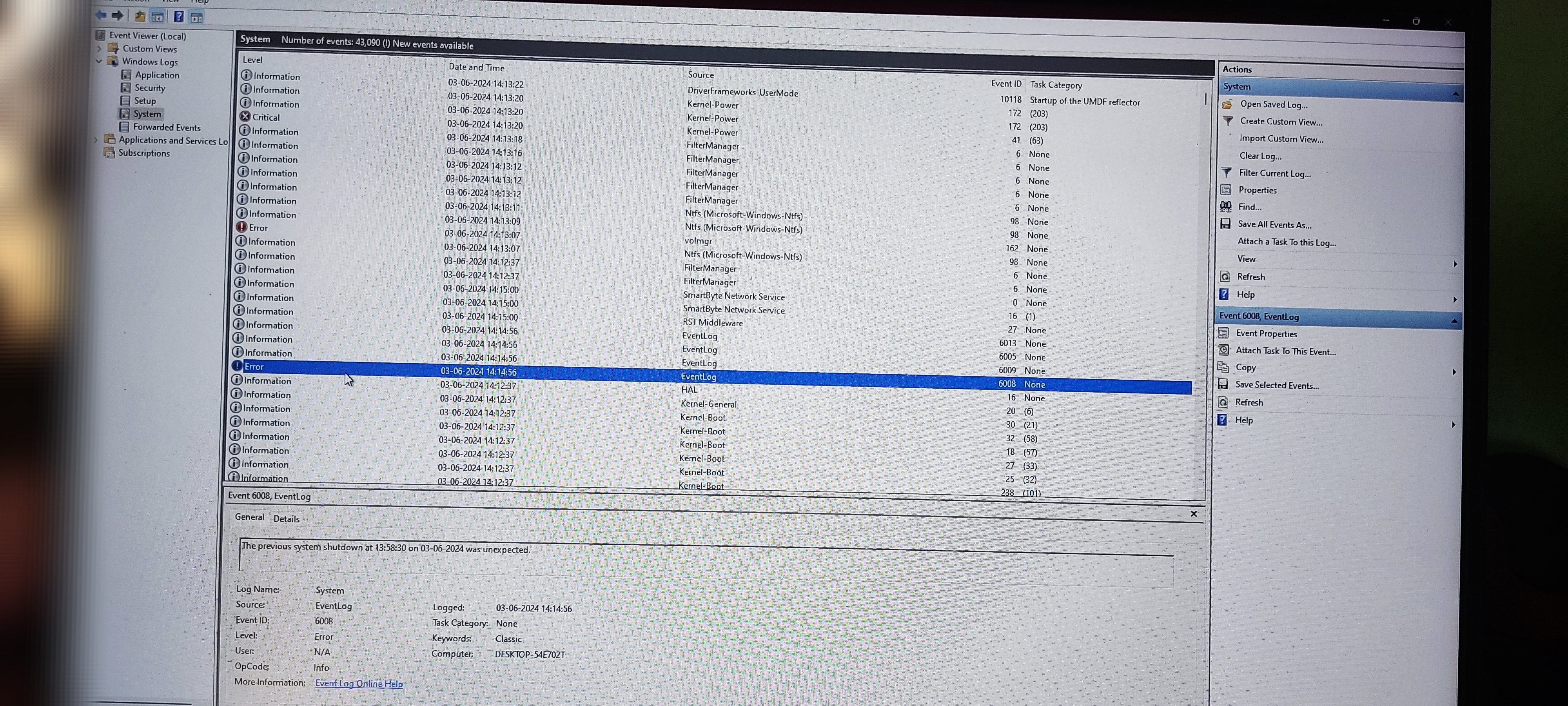Click the blue Help toolbar icon
Image resolution: width=1568 pixels, height=706 pixels.
tap(179, 16)
